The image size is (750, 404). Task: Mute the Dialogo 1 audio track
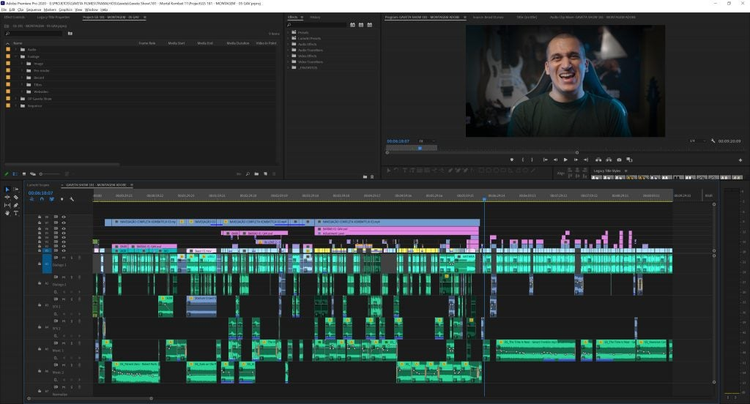pos(64,258)
